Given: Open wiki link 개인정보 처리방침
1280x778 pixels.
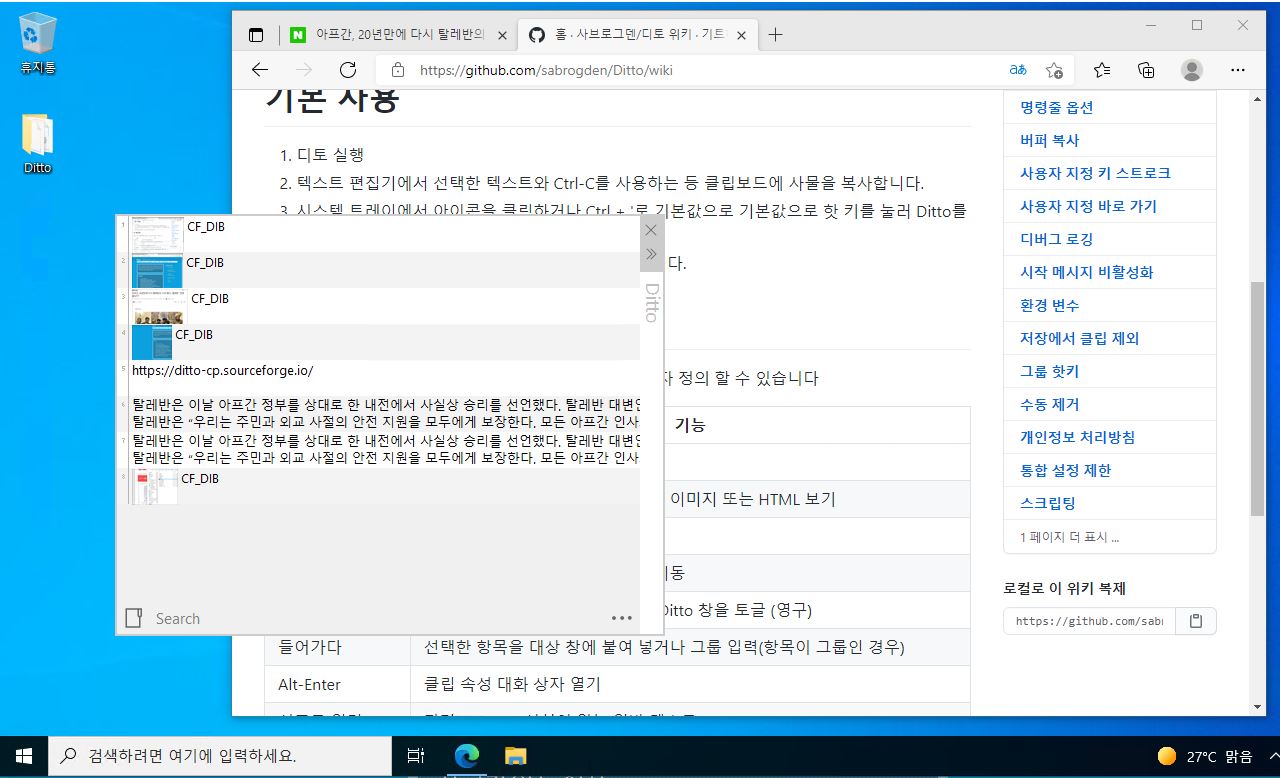Looking at the screenshot, I should point(1077,437).
